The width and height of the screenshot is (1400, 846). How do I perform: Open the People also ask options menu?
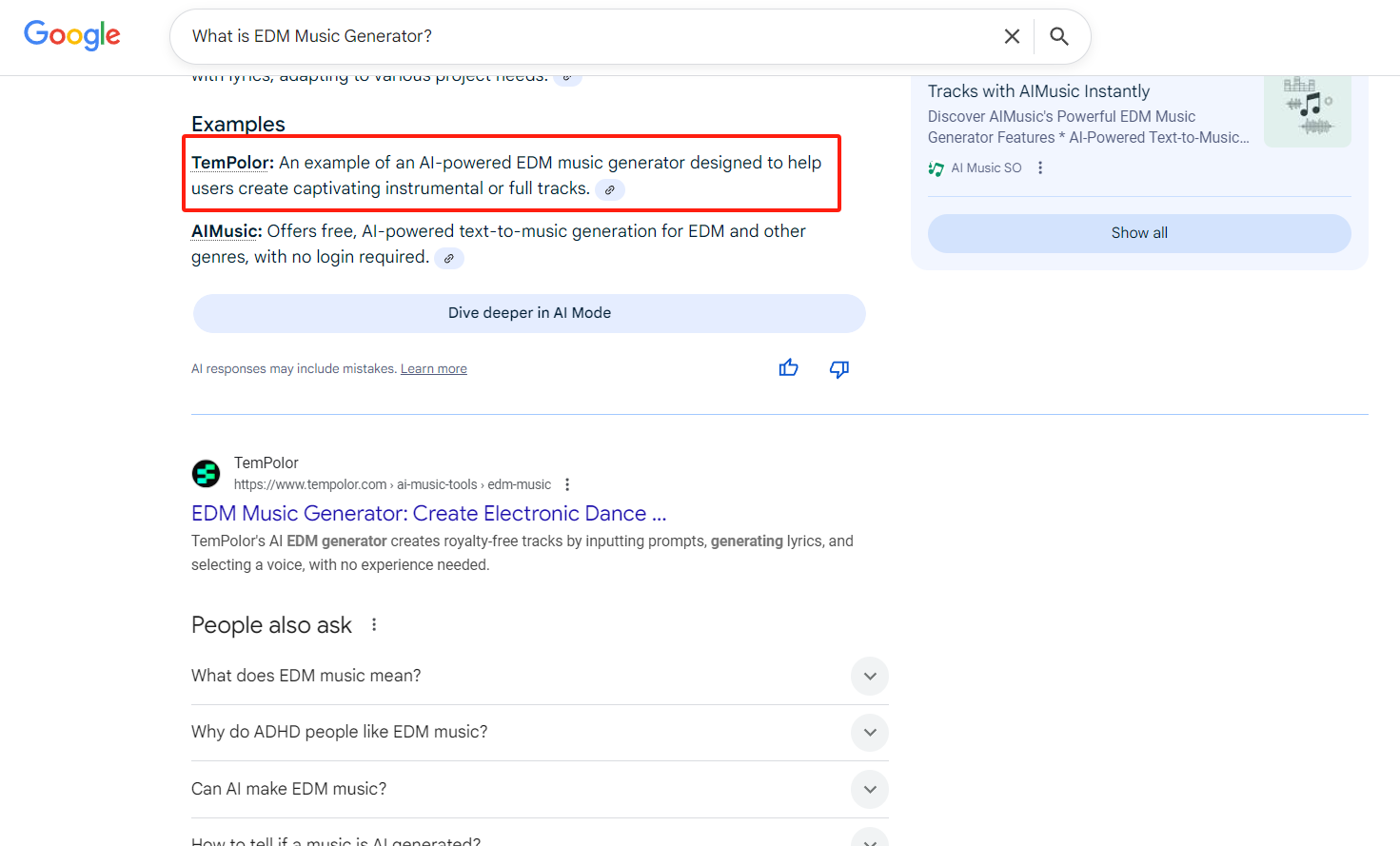pos(373,623)
